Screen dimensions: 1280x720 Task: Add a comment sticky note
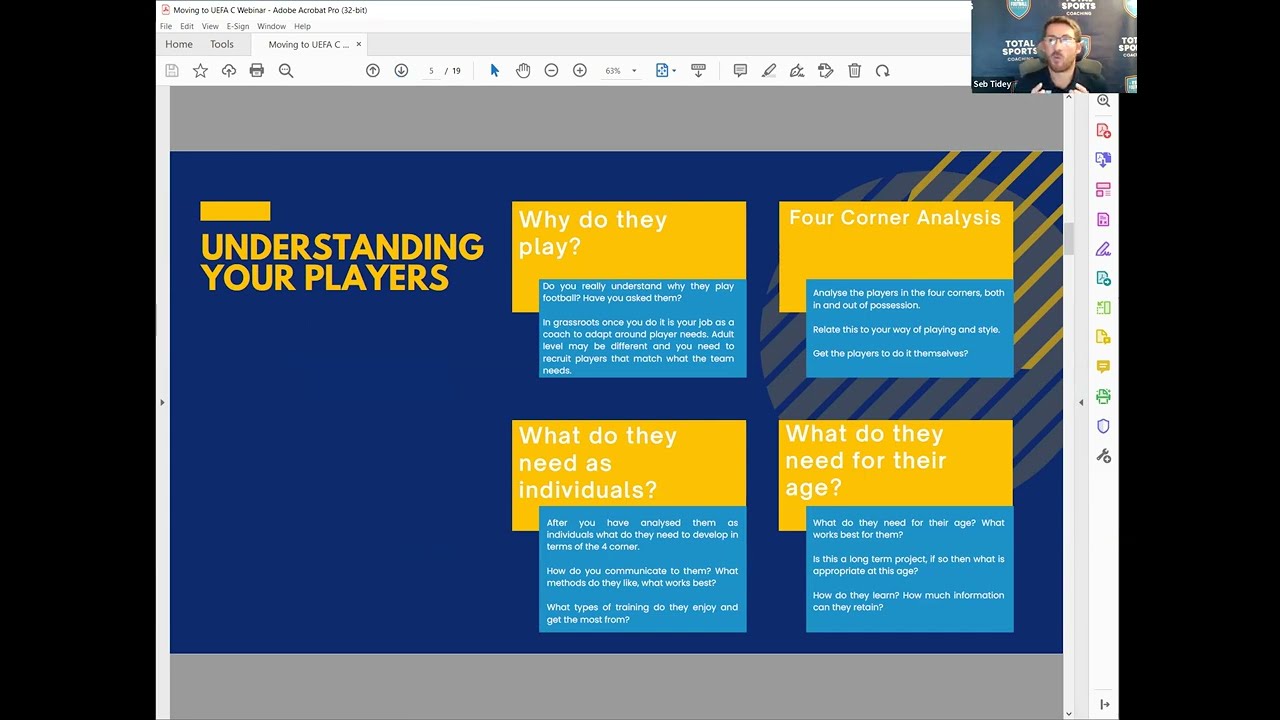click(740, 71)
